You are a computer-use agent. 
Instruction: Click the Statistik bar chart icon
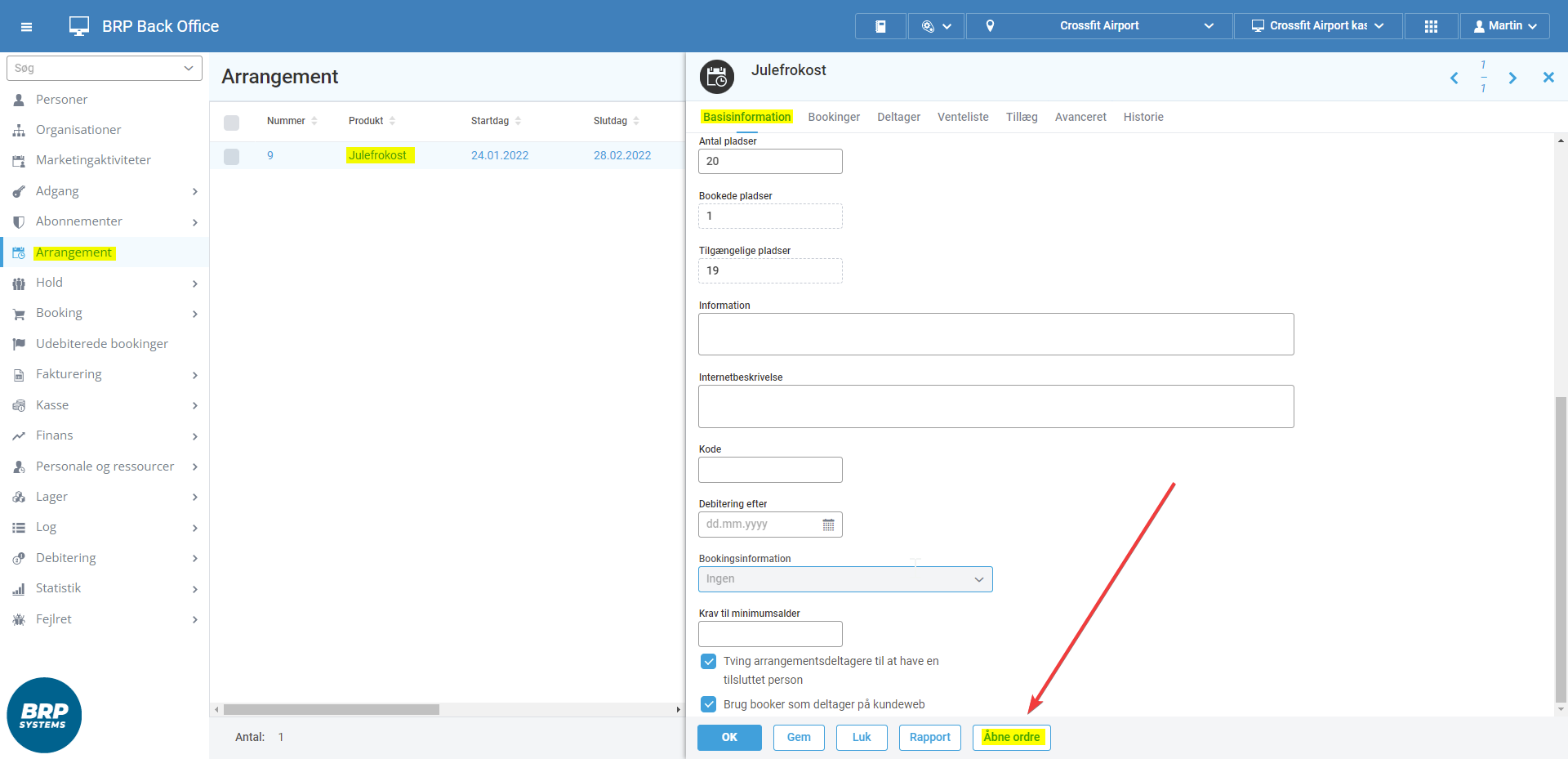point(19,589)
